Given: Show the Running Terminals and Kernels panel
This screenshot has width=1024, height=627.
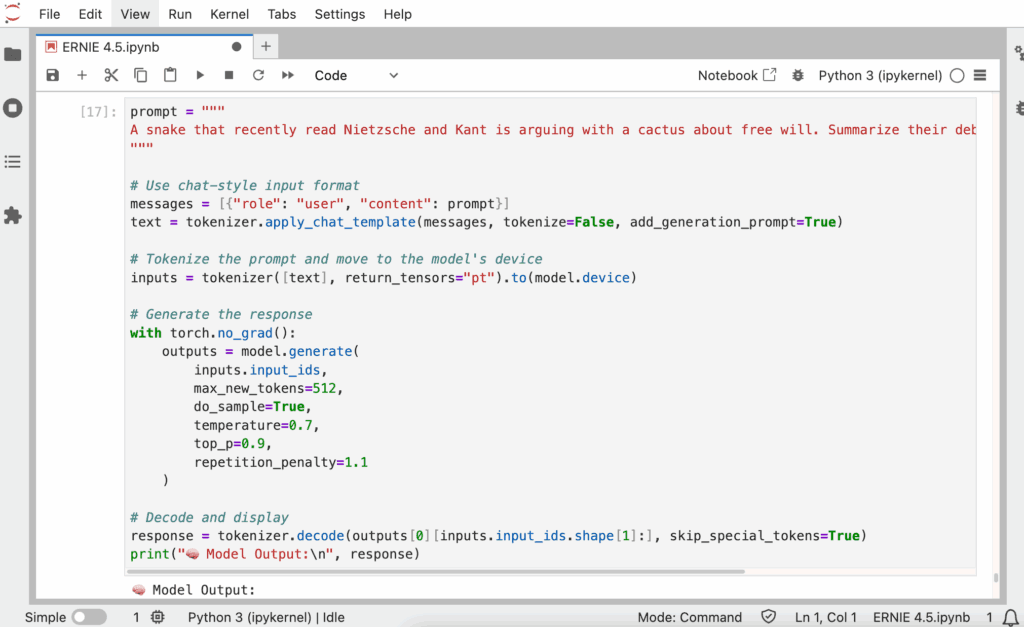Looking at the screenshot, I should pos(12,108).
